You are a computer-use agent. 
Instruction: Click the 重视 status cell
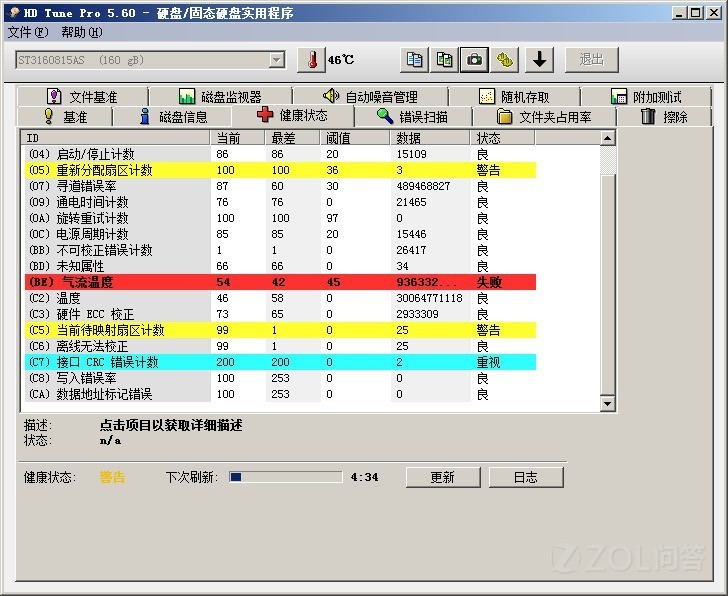tap(488, 362)
